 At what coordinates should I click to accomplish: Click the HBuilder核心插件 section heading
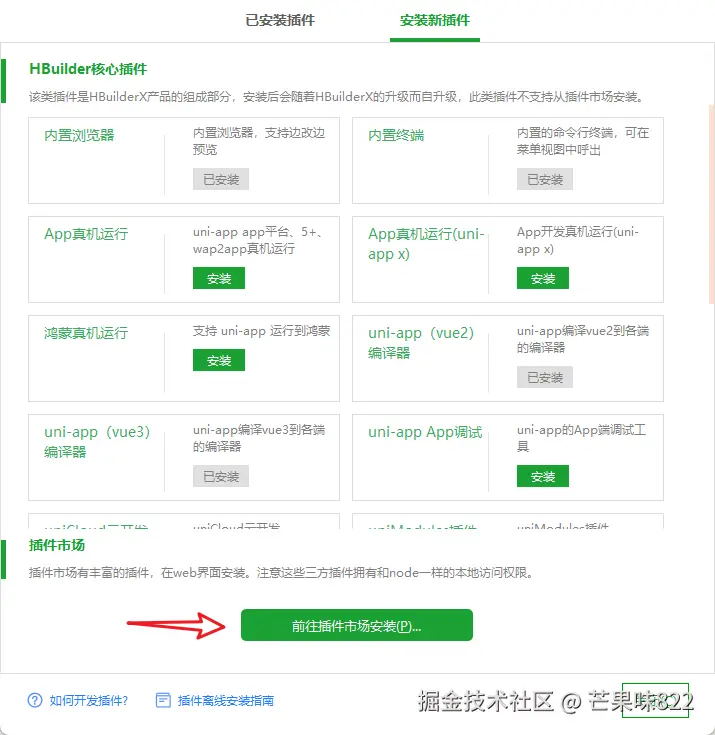[x=88, y=69]
